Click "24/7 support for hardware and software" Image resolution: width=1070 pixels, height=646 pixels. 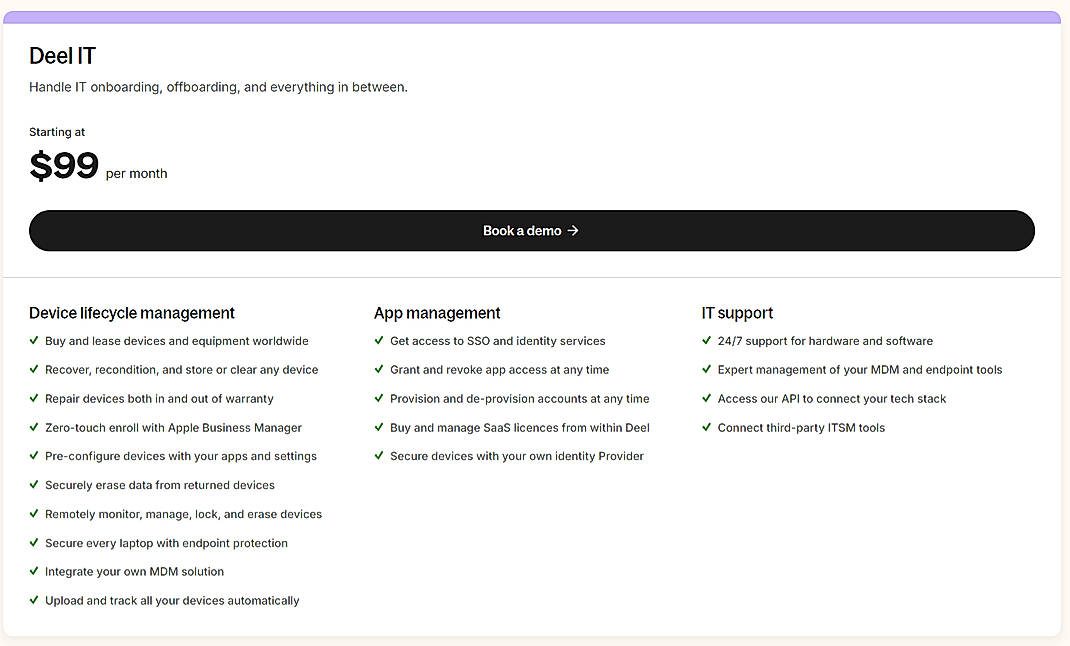[x=825, y=341]
